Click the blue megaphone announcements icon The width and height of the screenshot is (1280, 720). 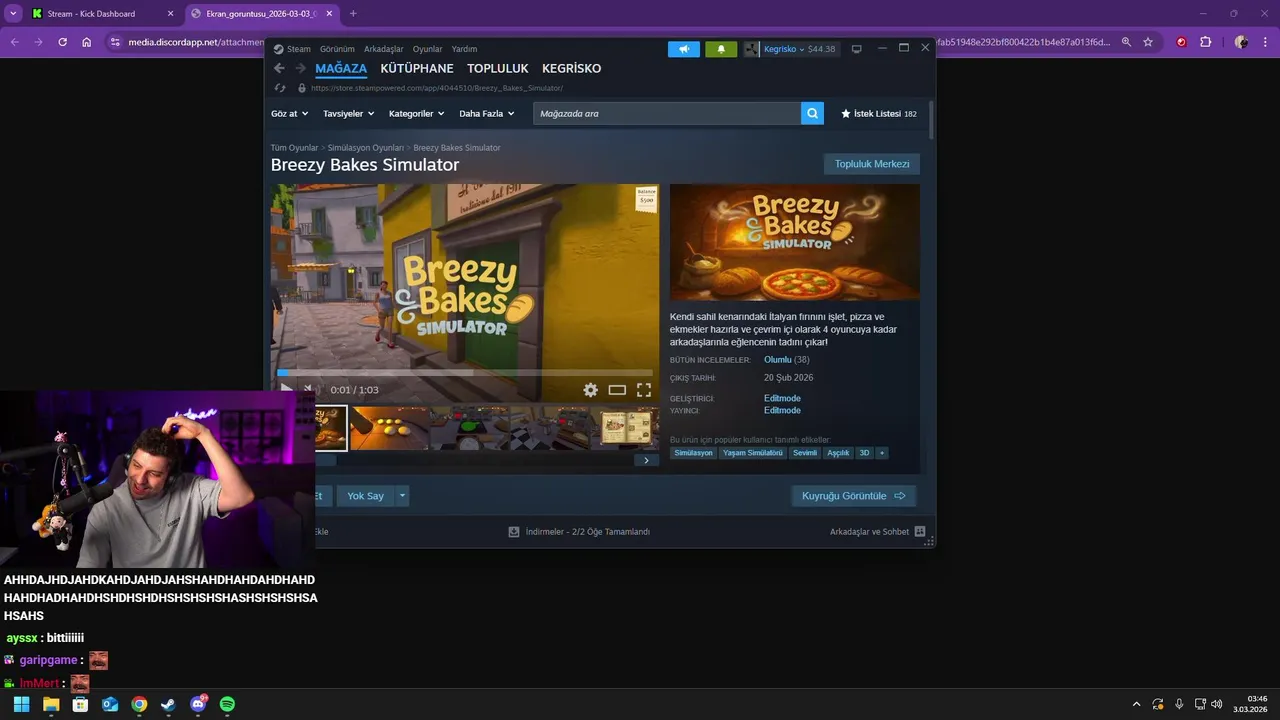point(684,49)
